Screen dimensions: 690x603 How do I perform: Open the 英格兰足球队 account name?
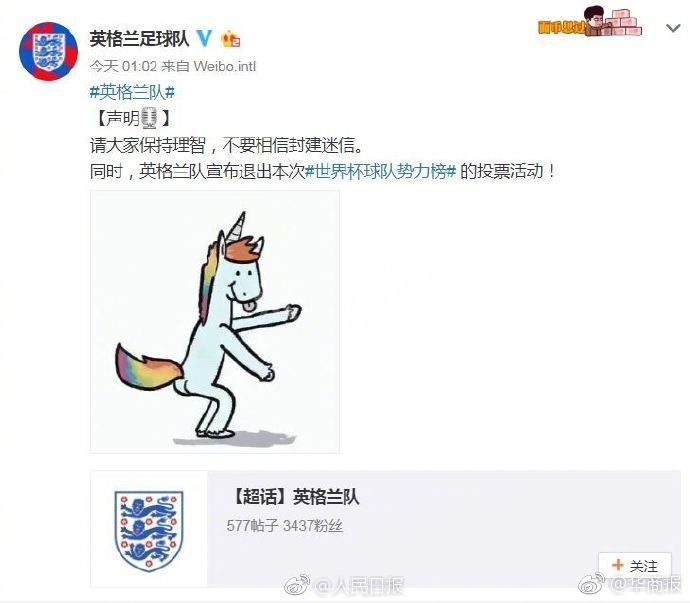pyautogui.click(x=139, y=39)
